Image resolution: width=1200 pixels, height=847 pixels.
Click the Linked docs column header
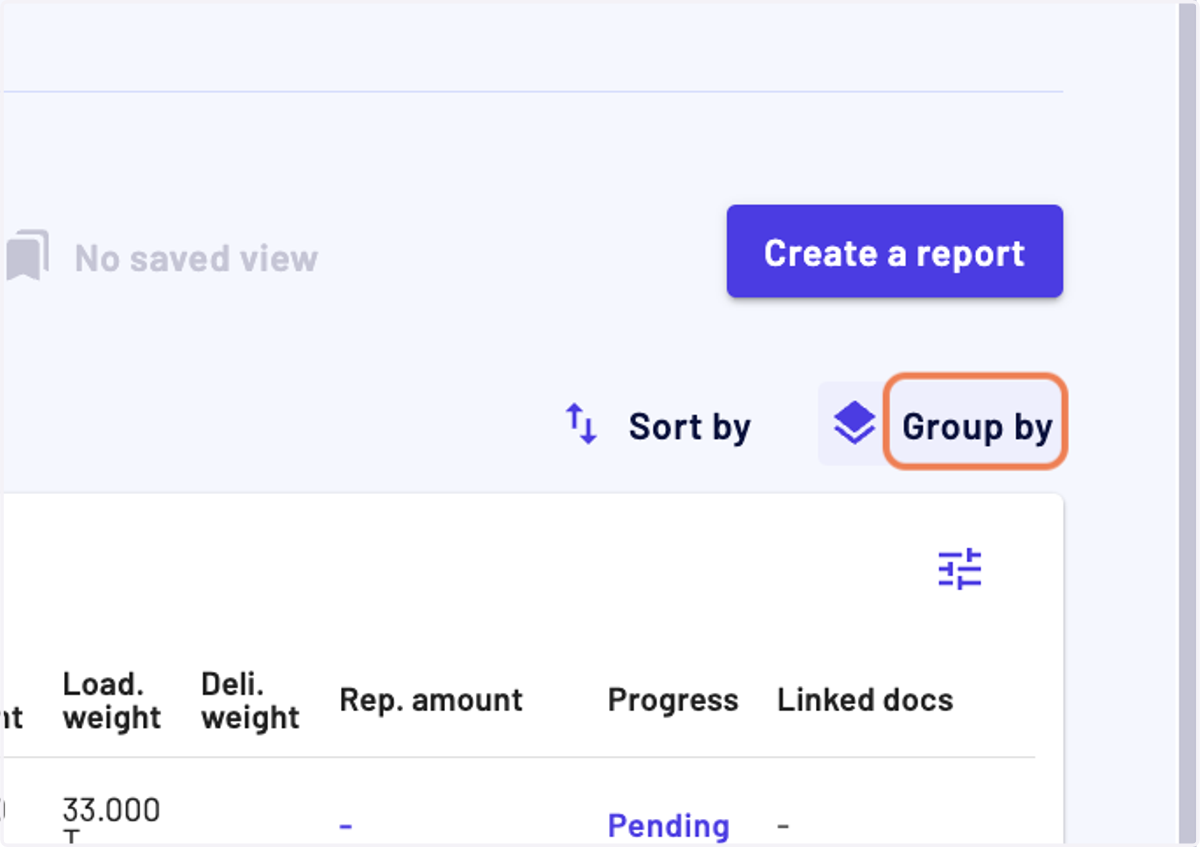click(x=865, y=700)
